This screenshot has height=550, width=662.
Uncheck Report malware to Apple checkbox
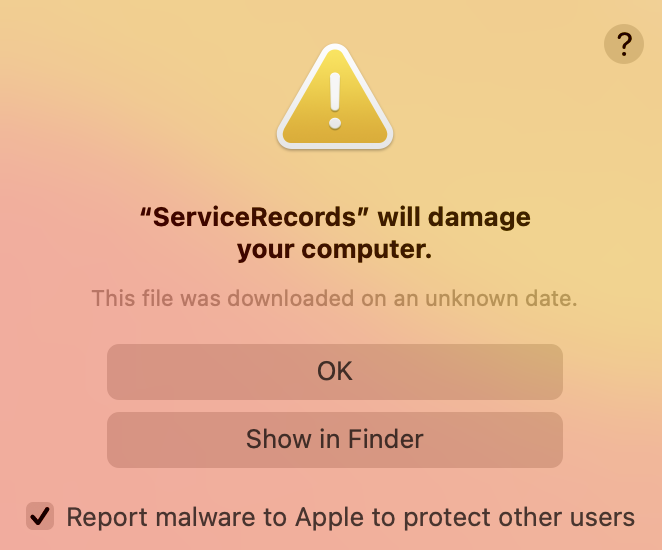tap(40, 517)
